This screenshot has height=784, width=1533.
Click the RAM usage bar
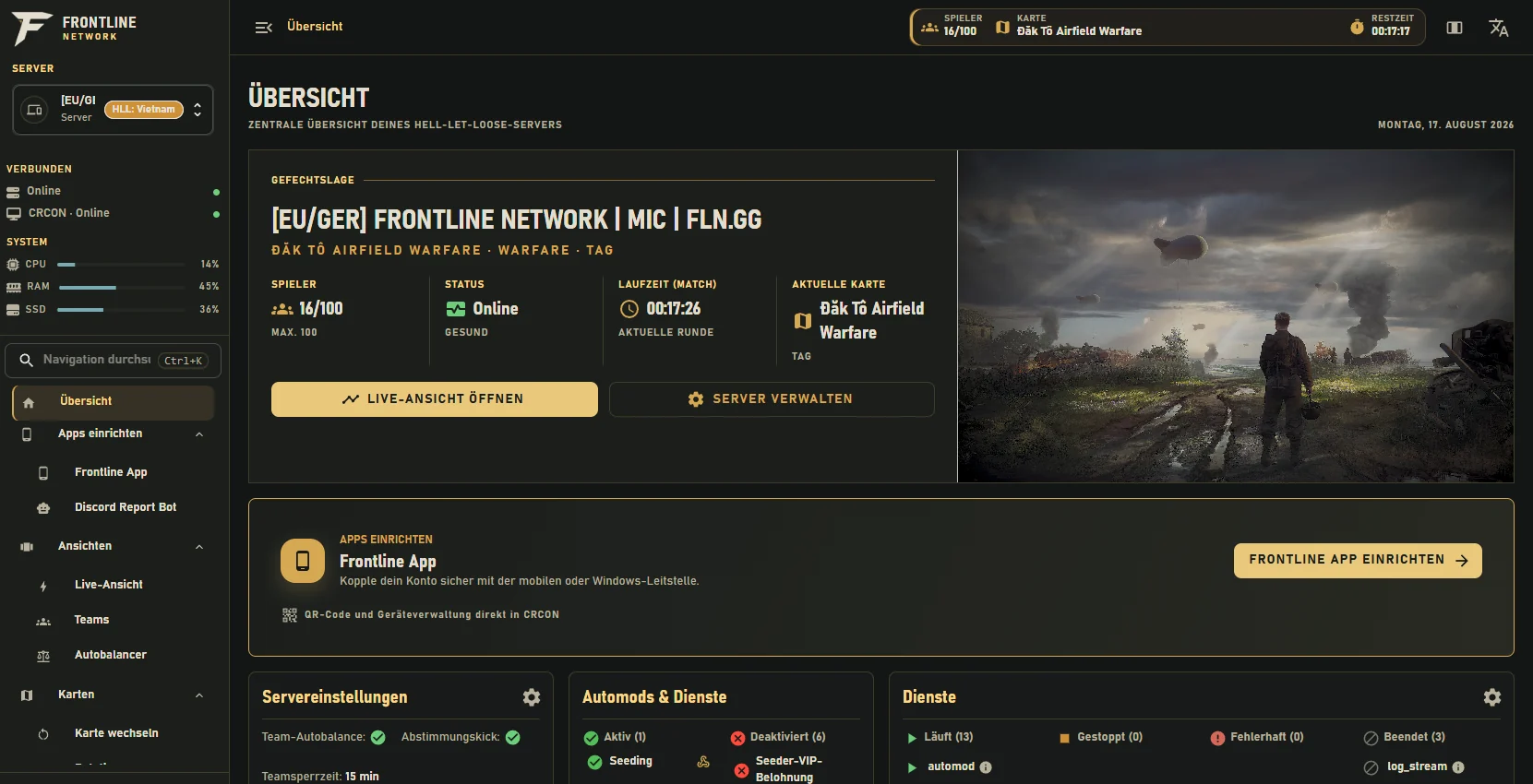[120, 287]
